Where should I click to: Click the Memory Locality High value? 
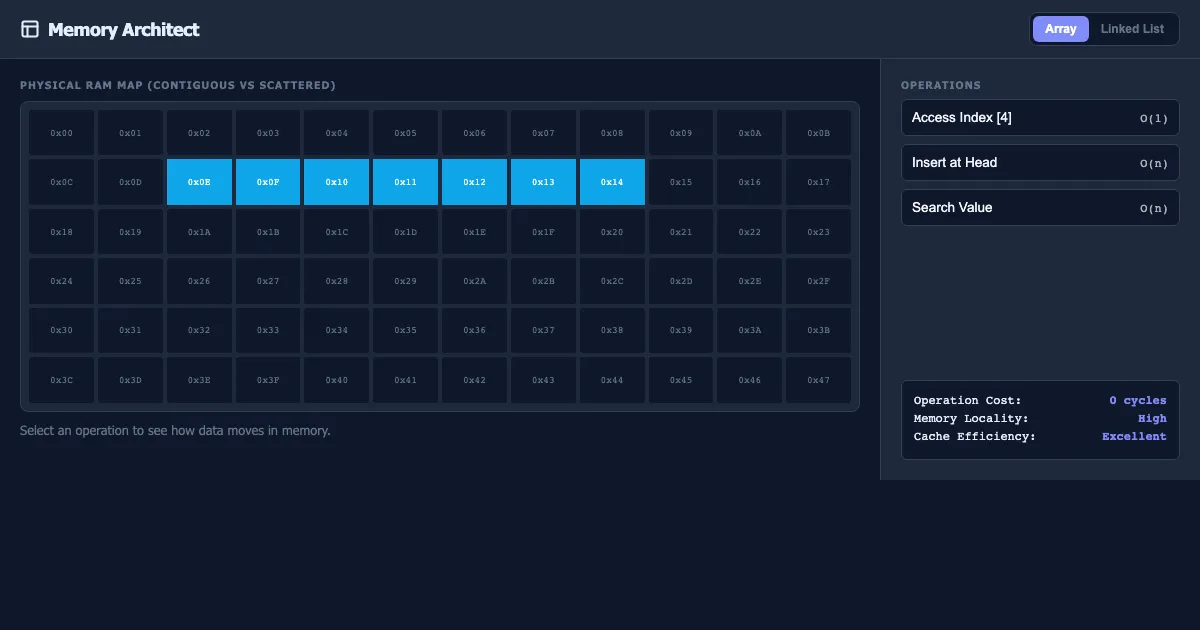click(1152, 419)
